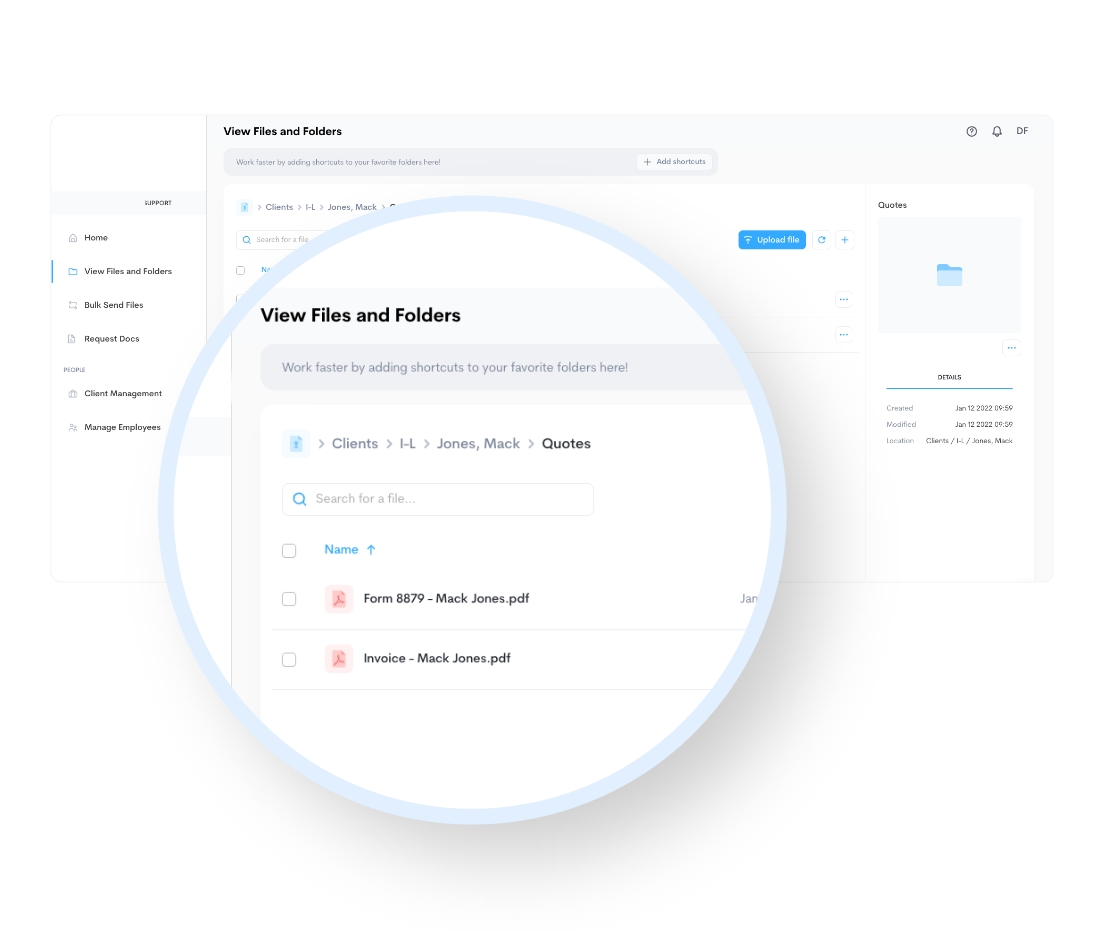Go to Client Management in the sidebar

click(122, 394)
